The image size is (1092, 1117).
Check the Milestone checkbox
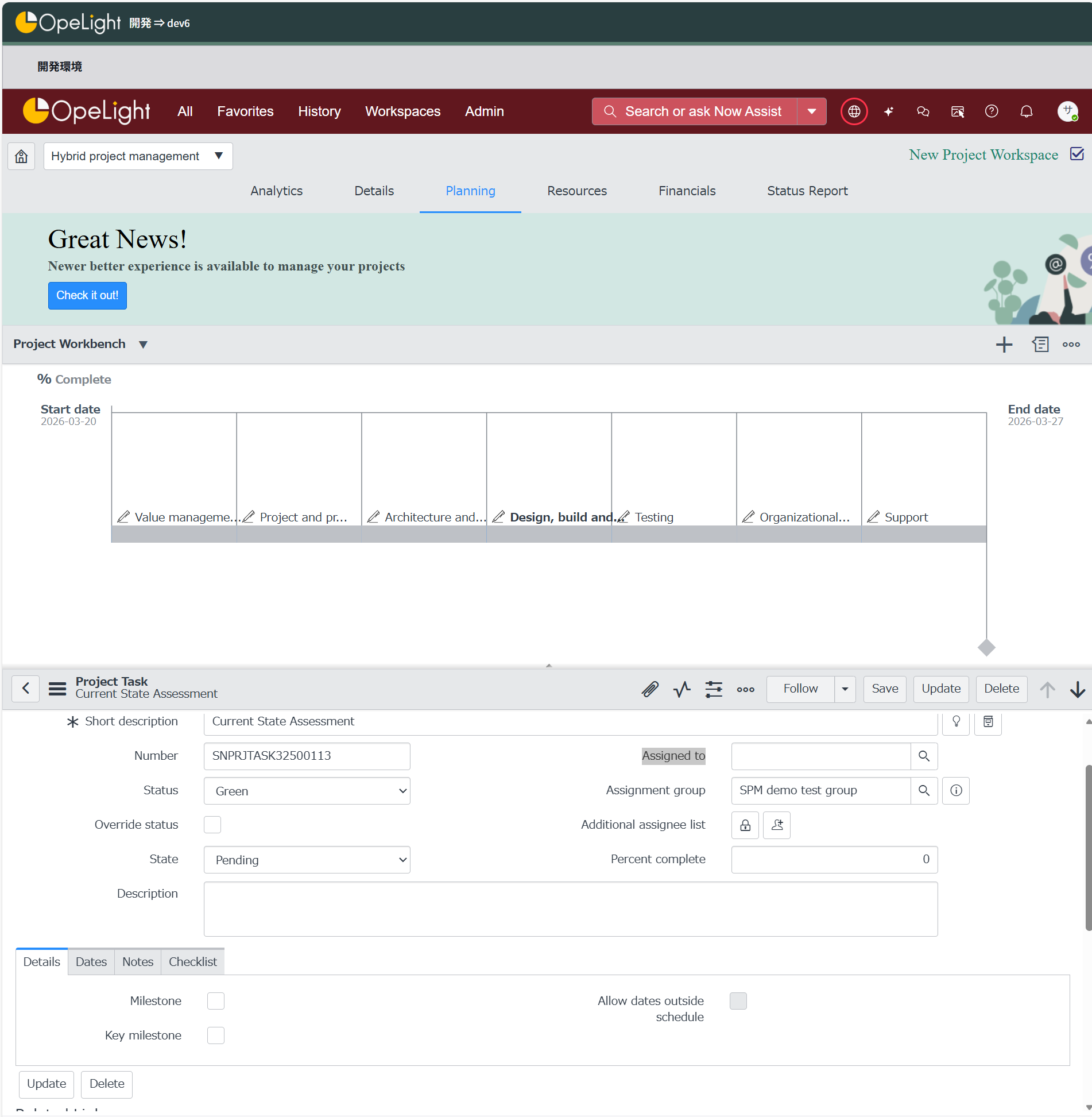216,1001
